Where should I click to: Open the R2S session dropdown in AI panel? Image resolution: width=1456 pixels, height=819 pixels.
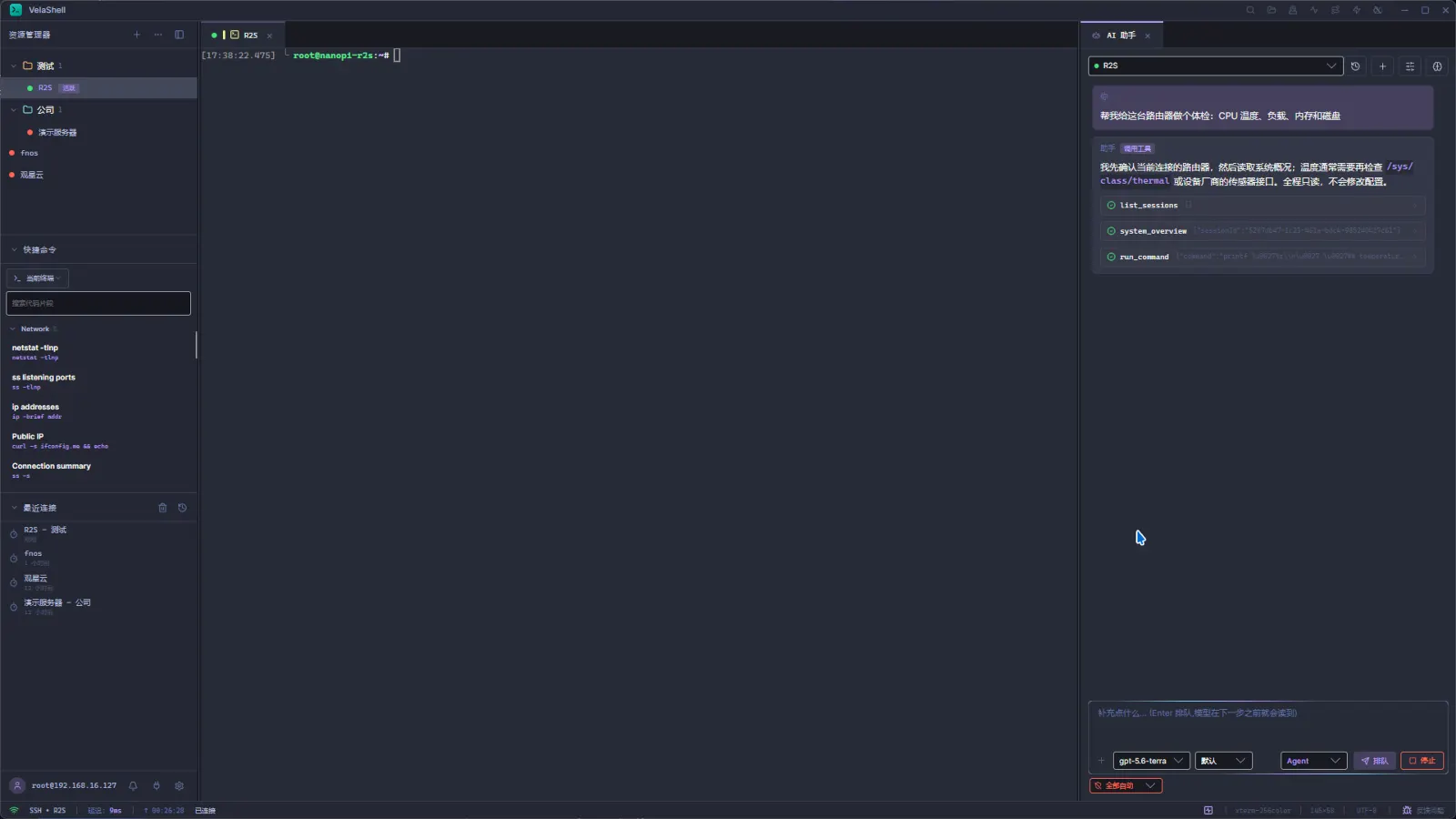pos(1216,66)
